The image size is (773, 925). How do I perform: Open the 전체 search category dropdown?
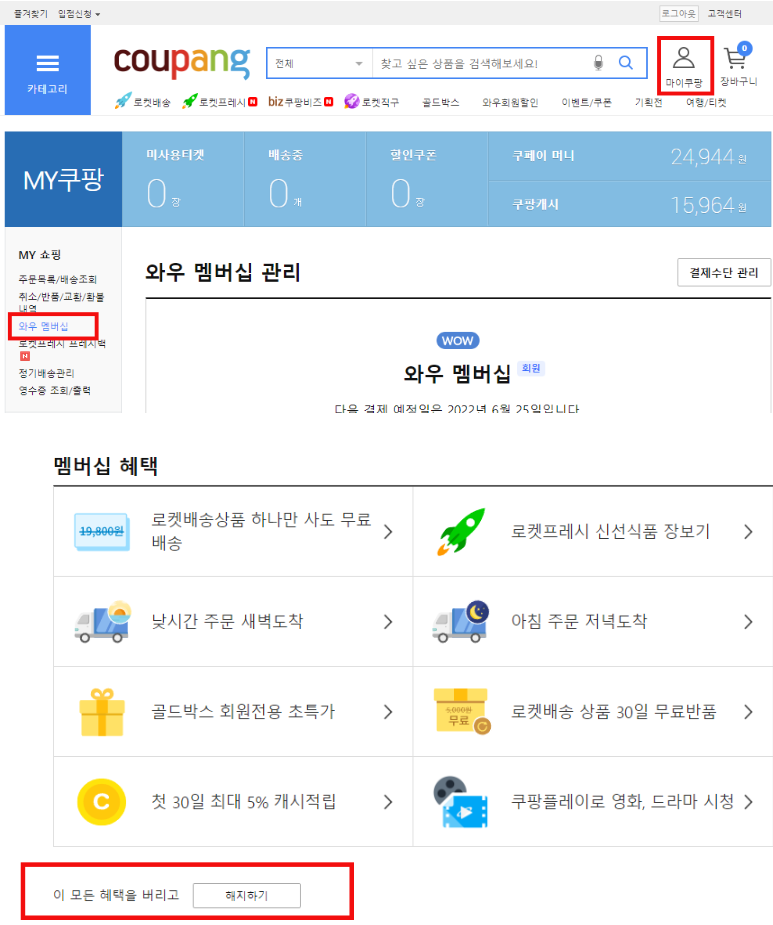coord(319,63)
